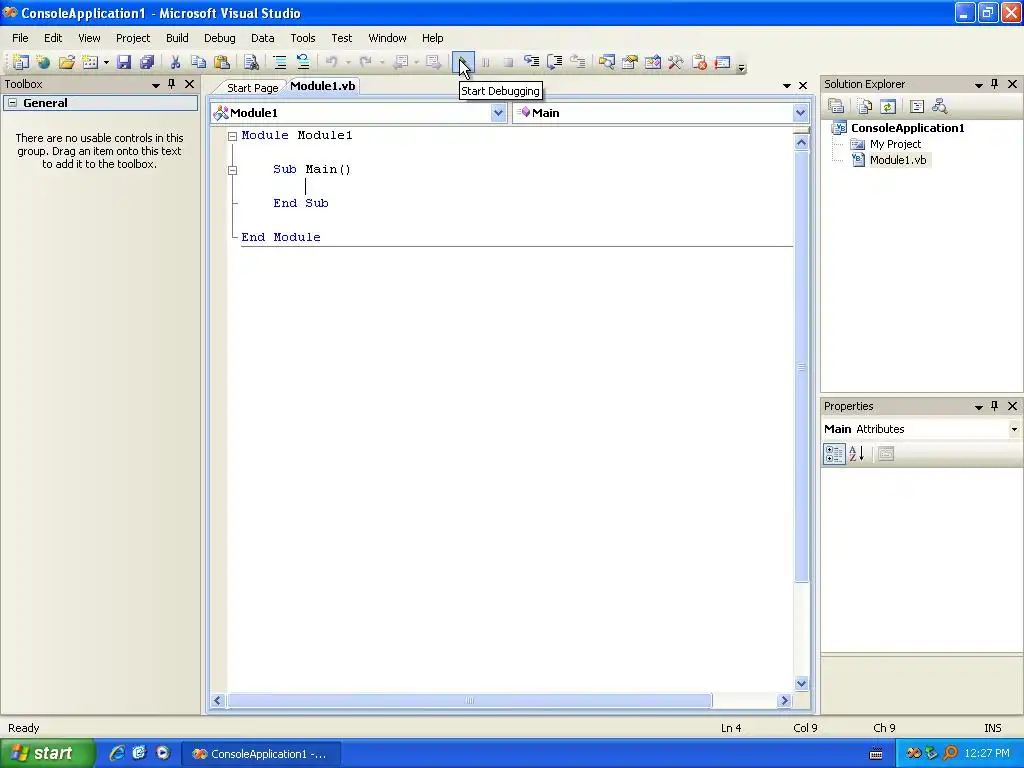Open the Tools menu

tap(303, 38)
